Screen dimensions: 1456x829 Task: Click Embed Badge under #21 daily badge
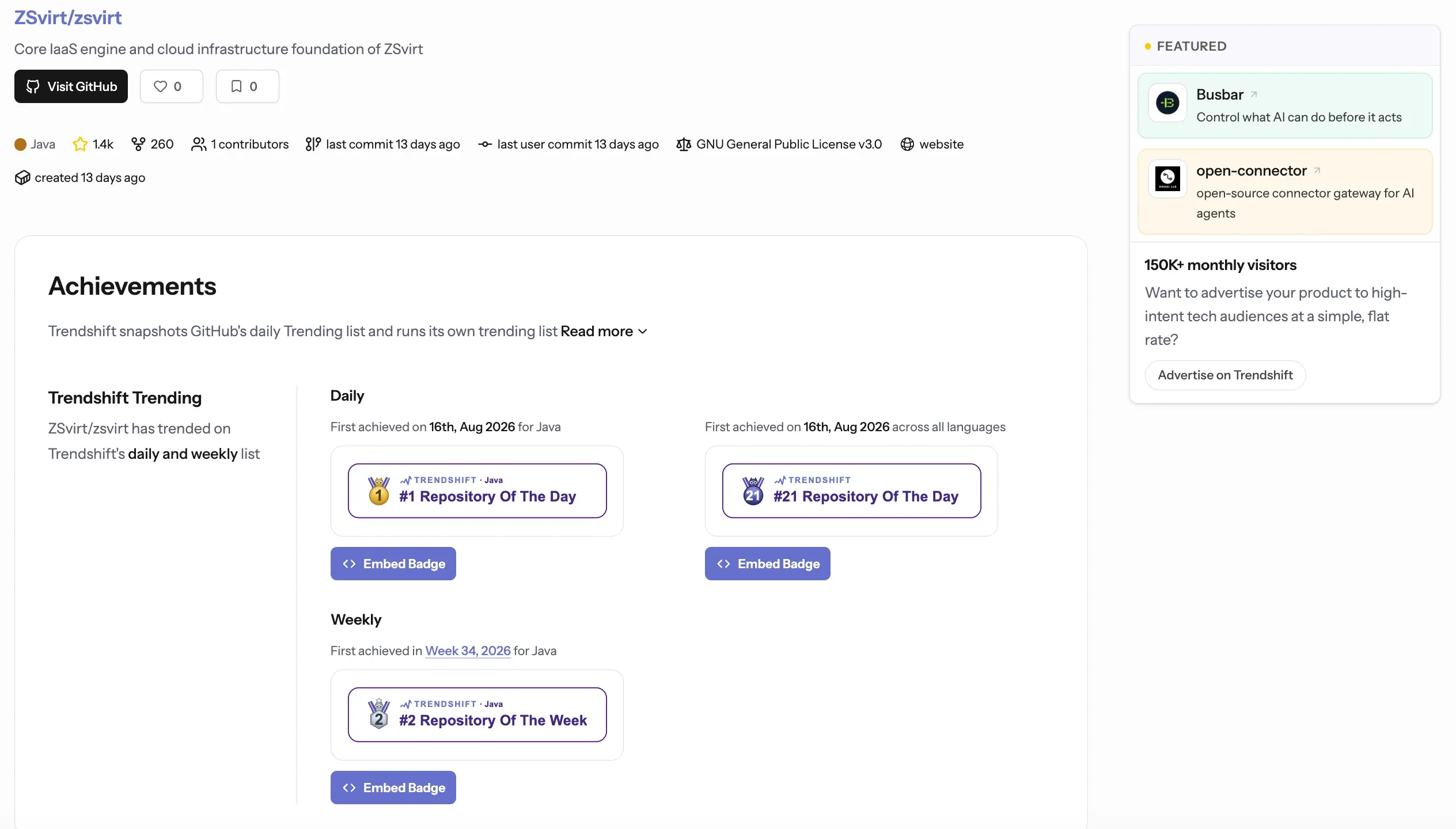coord(768,564)
